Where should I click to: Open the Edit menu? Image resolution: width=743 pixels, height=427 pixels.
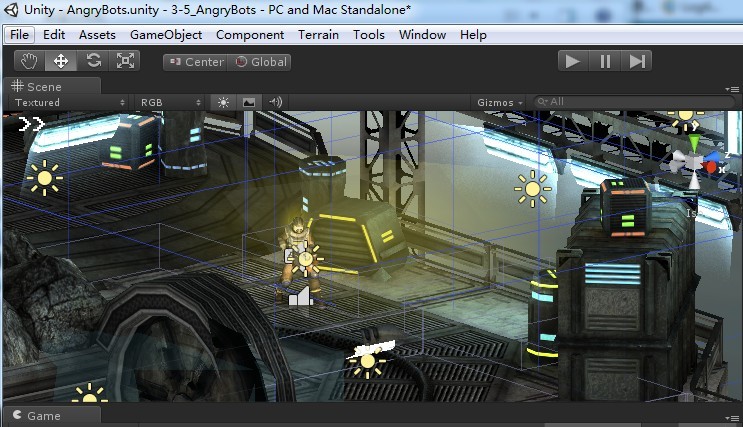point(54,35)
